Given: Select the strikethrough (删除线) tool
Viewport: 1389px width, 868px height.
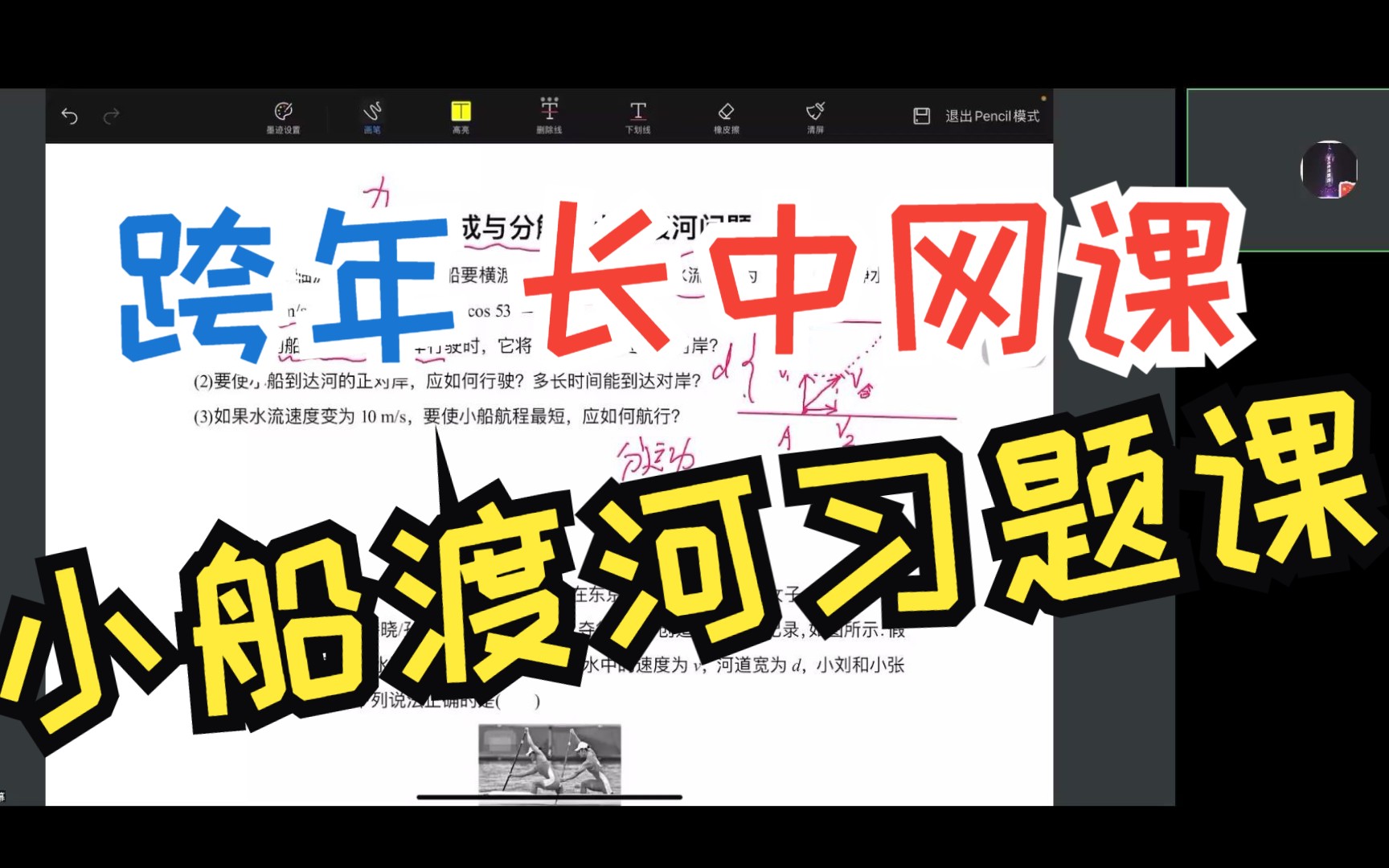Looking at the screenshot, I should click(x=549, y=117).
